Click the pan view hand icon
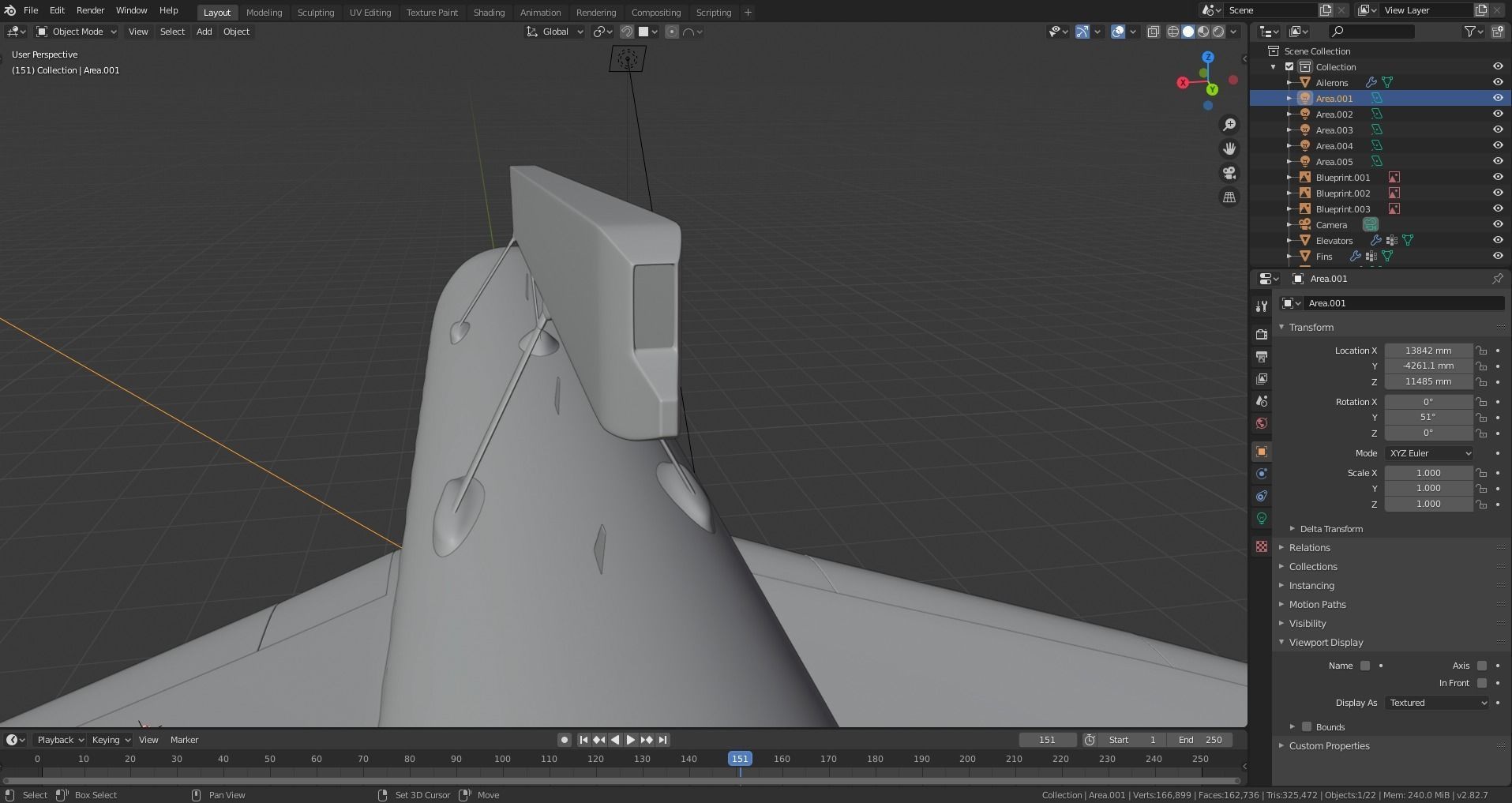 (x=1229, y=148)
